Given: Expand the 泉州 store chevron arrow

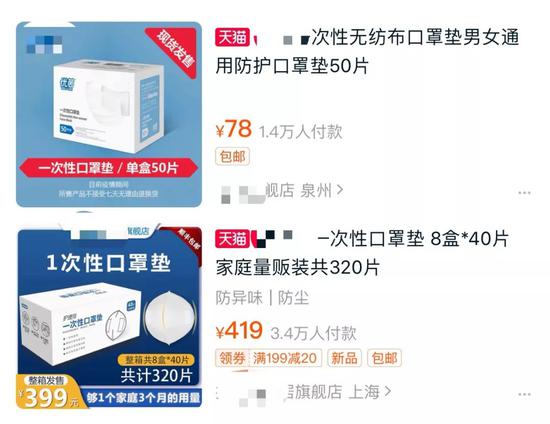Looking at the screenshot, I should pos(340,190).
